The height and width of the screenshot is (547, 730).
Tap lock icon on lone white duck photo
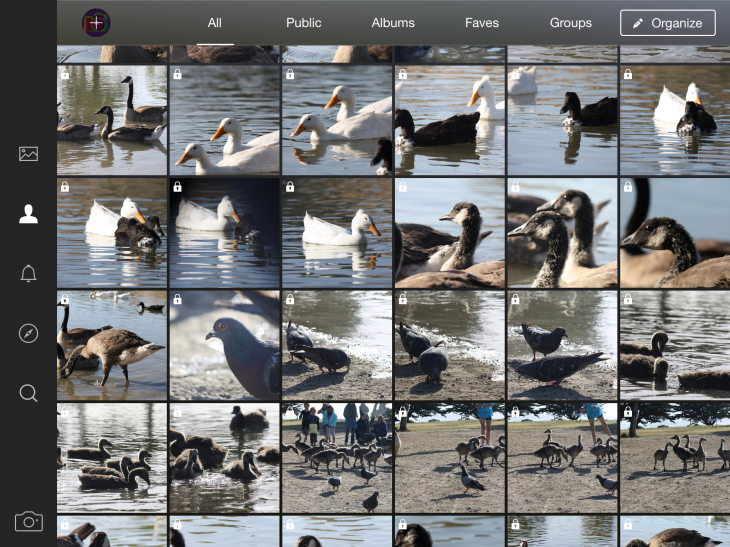pos(290,187)
